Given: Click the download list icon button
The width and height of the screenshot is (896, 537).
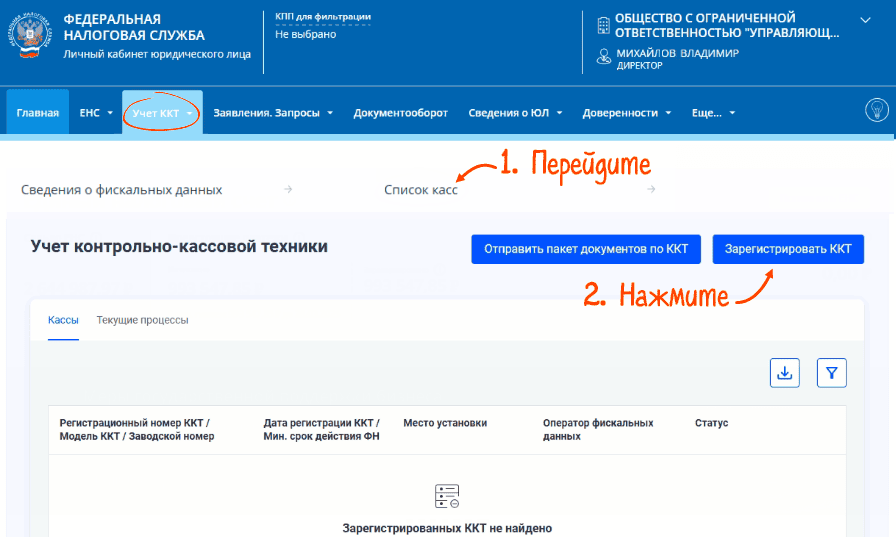Looking at the screenshot, I should 785,373.
